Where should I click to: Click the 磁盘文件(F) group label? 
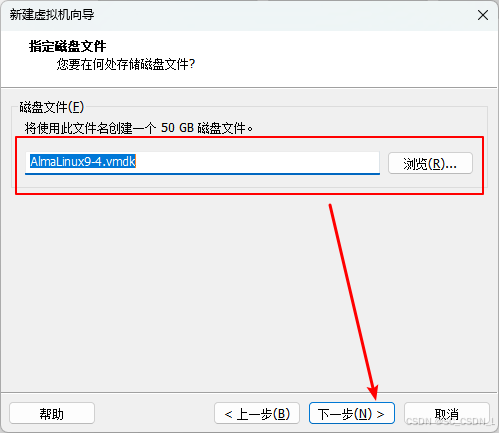pos(52,107)
